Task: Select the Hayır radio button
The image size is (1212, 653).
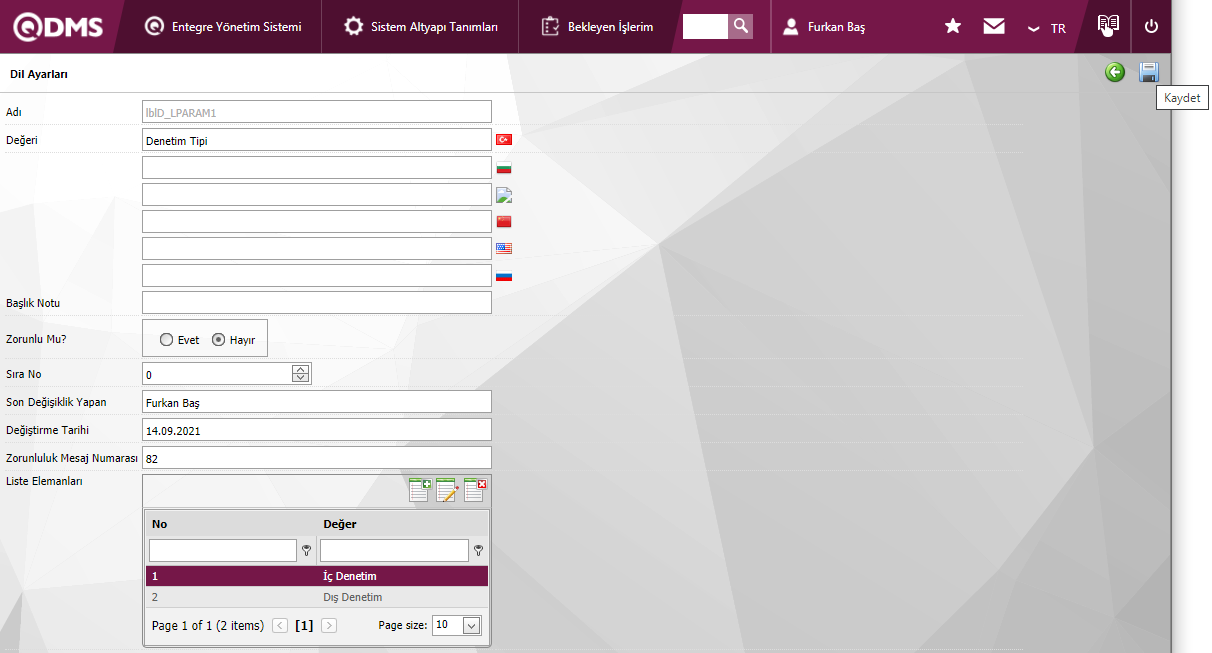Action: (218, 340)
